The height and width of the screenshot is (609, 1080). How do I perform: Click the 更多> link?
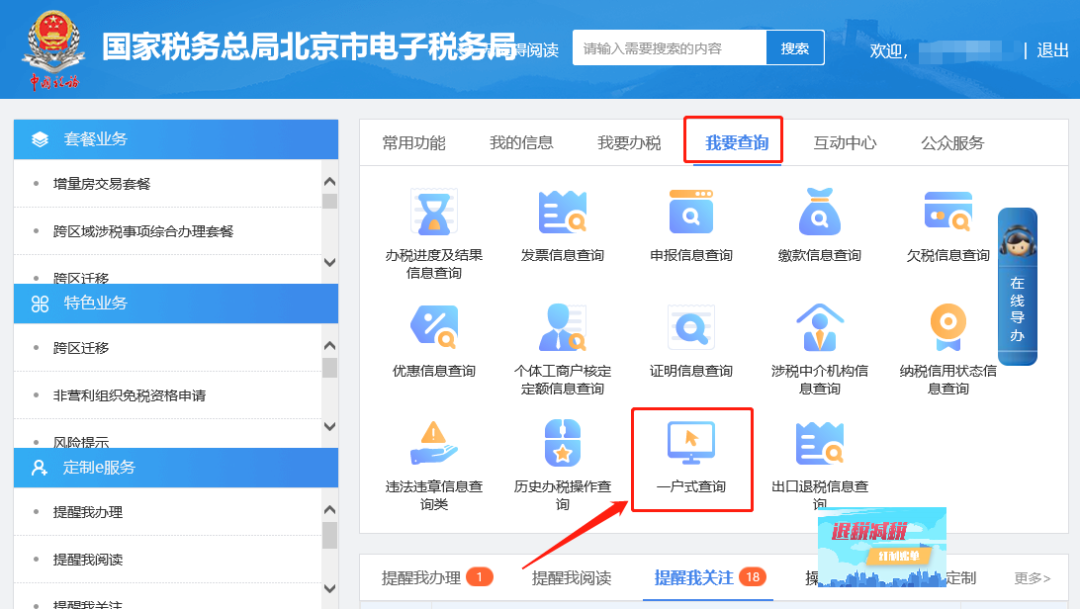[1032, 578]
